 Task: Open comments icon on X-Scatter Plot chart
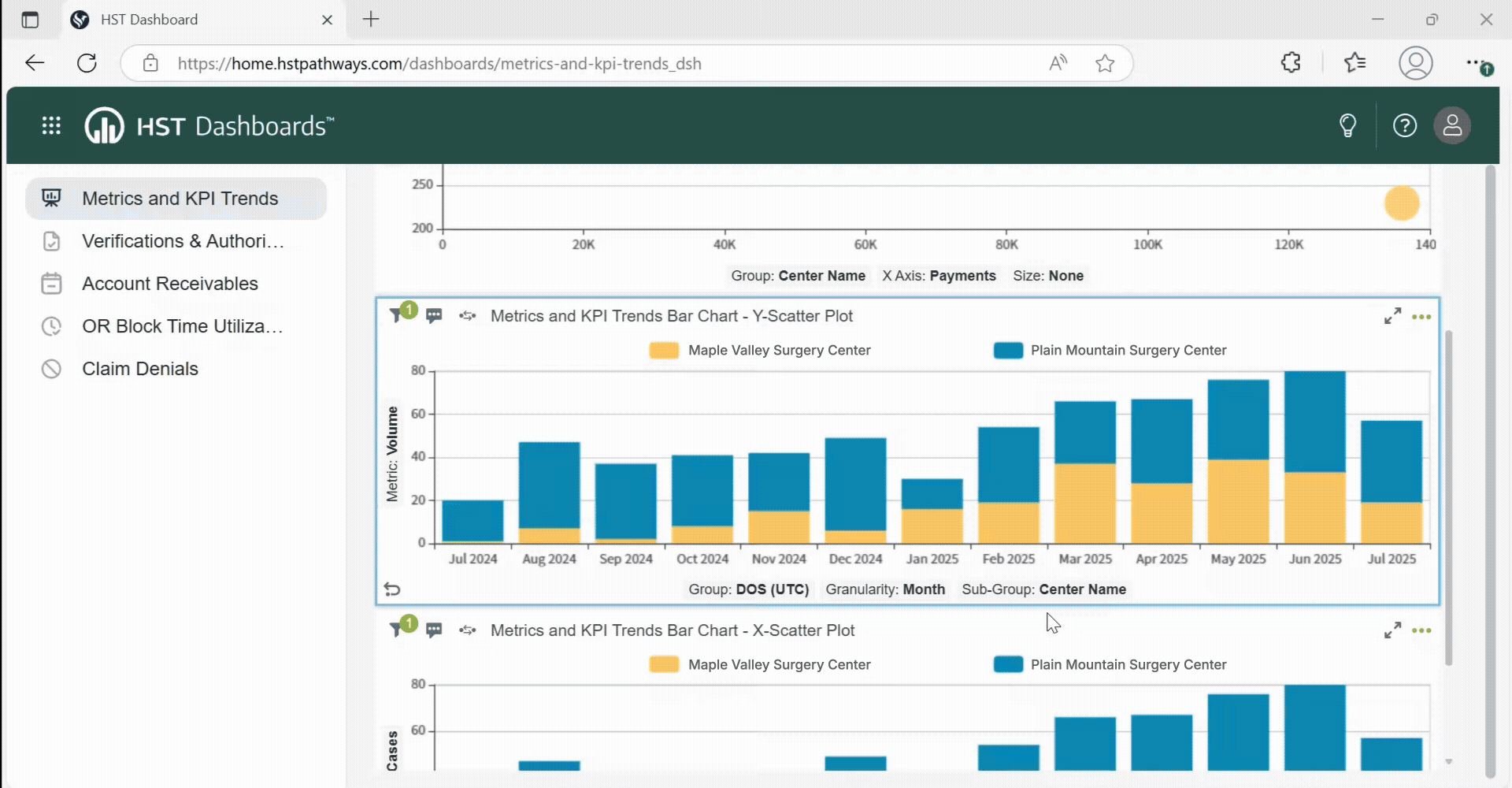pyautogui.click(x=434, y=630)
